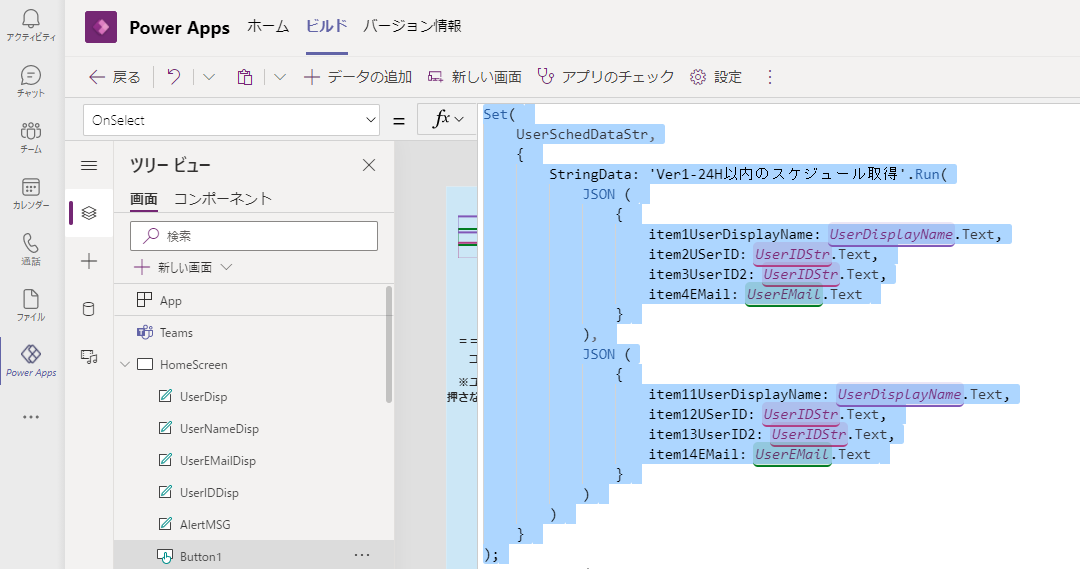Open the Teams (チーム) icon in sidebar
Image resolution: width=1080 pixels, height=569 pixels.
(31, 137)
